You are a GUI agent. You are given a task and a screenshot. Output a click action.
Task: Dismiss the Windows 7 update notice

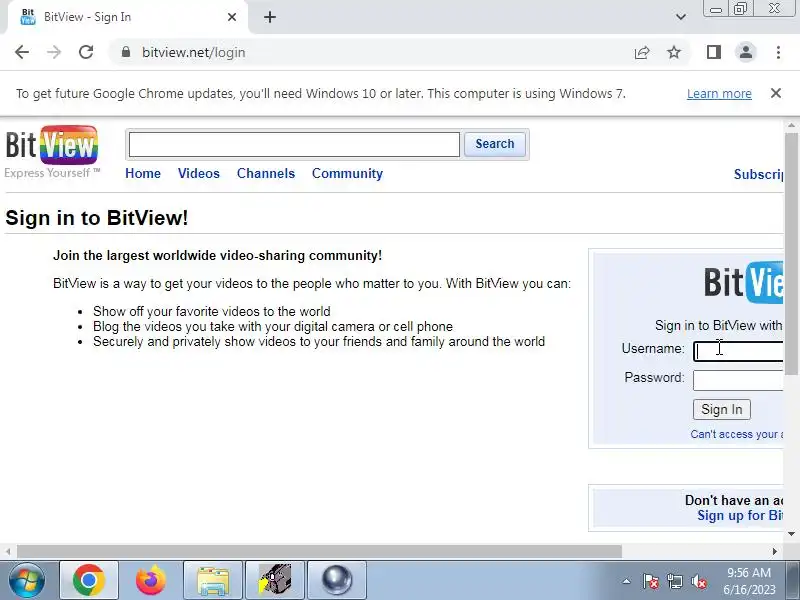click(776, 93)
